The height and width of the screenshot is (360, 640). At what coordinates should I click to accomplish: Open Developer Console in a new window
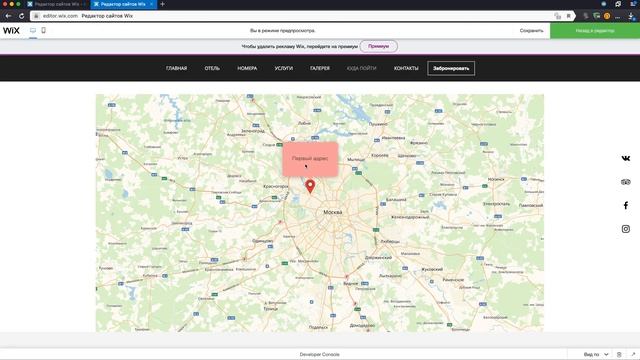pos(633,354)
